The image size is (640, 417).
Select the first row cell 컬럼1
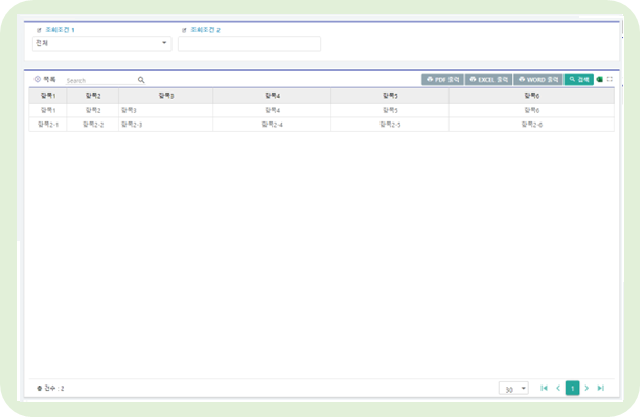click(48, 110)
